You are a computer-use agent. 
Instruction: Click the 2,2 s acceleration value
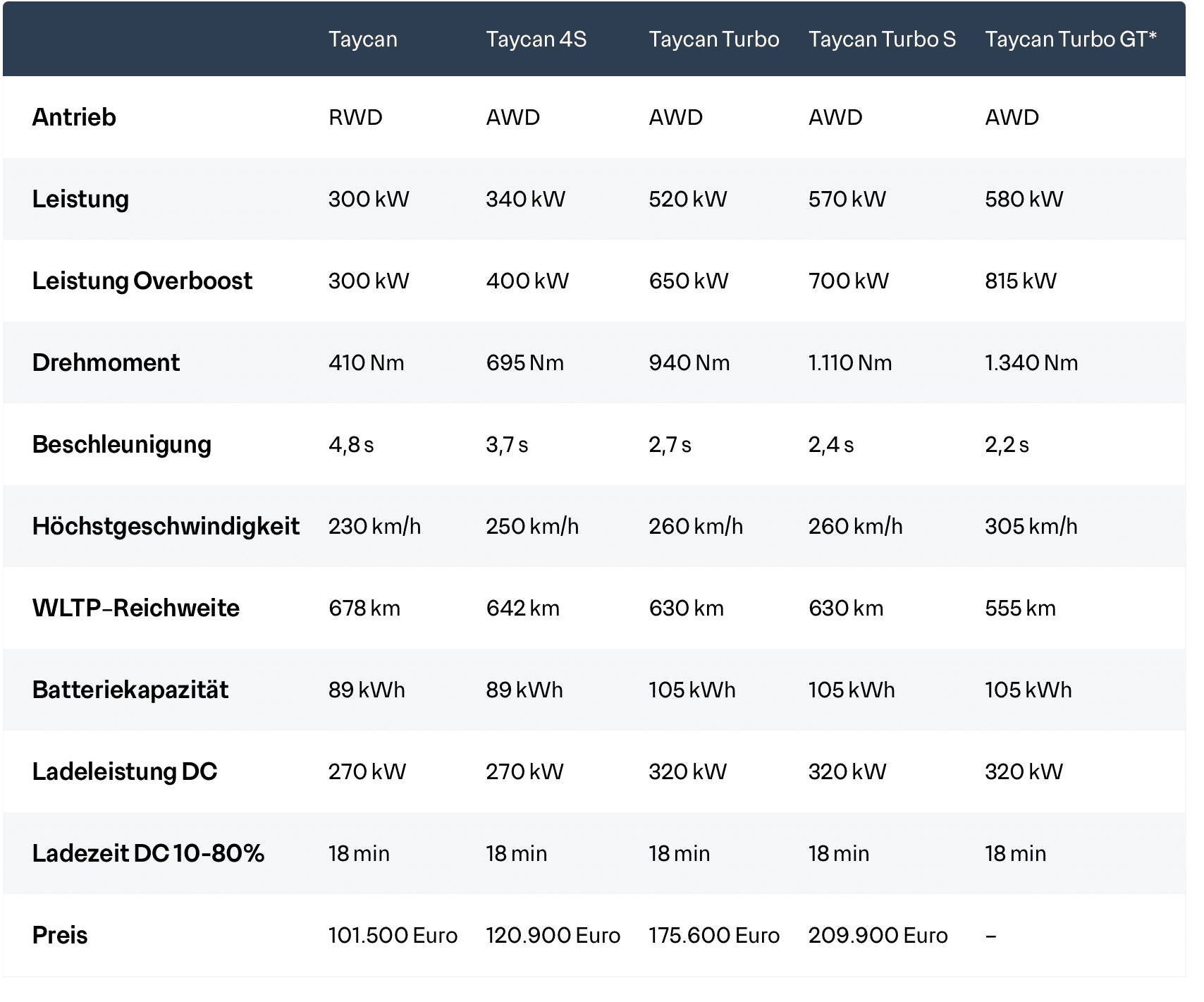1007,445
